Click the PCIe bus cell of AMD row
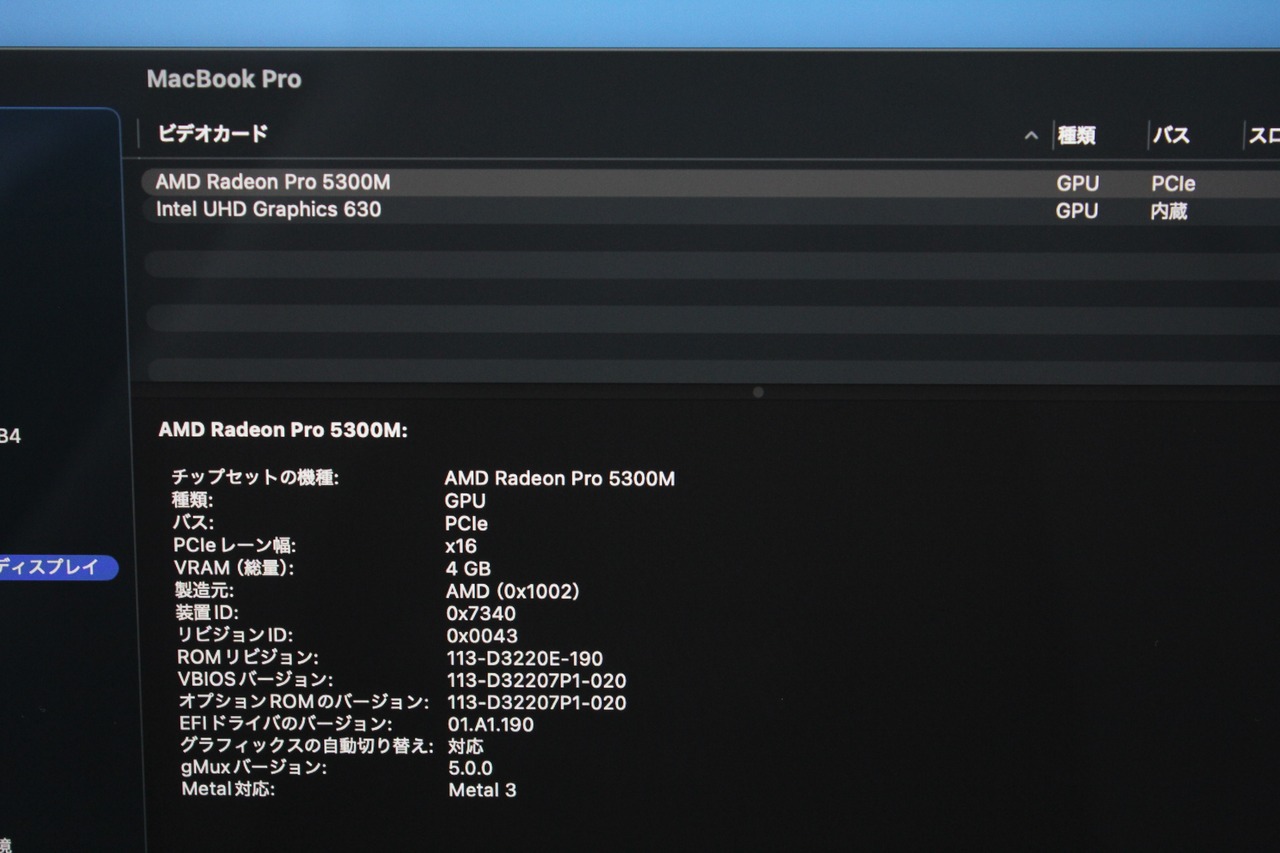Viewport: 1280px width, 853px height. tap(1173, 184)
